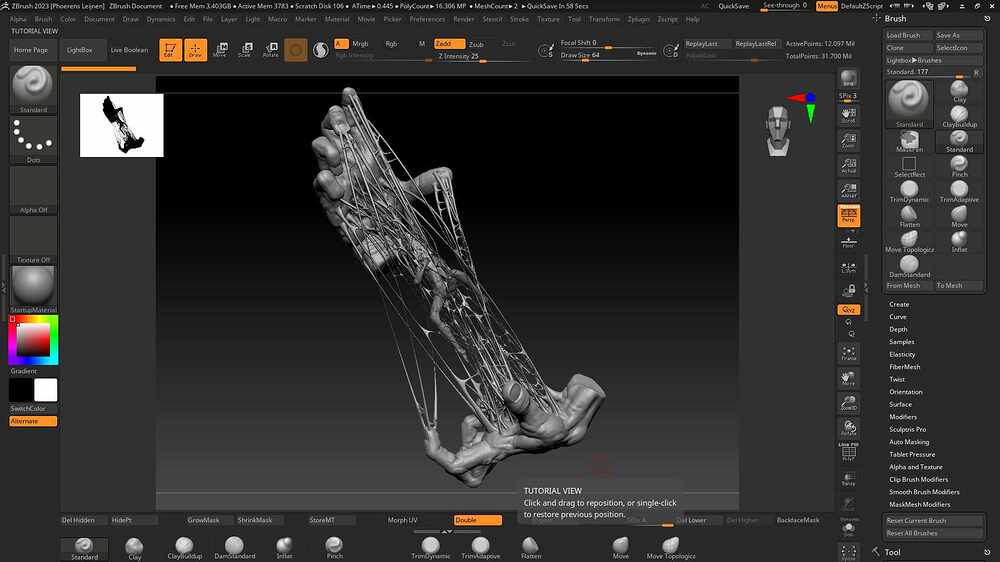
Task: Expand the Tablet Pressure section
Action: (x=912, y=454)
